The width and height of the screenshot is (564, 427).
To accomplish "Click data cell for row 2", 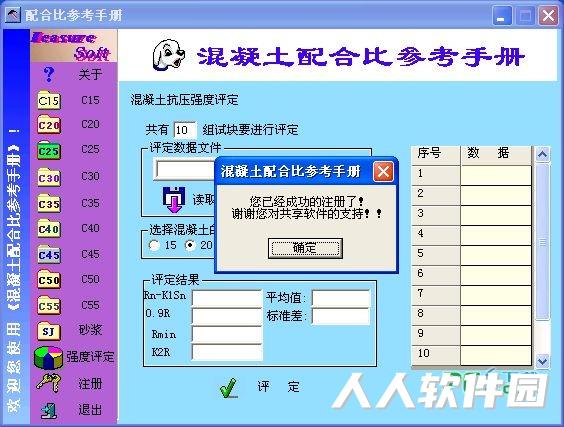I will pos(496,195).
